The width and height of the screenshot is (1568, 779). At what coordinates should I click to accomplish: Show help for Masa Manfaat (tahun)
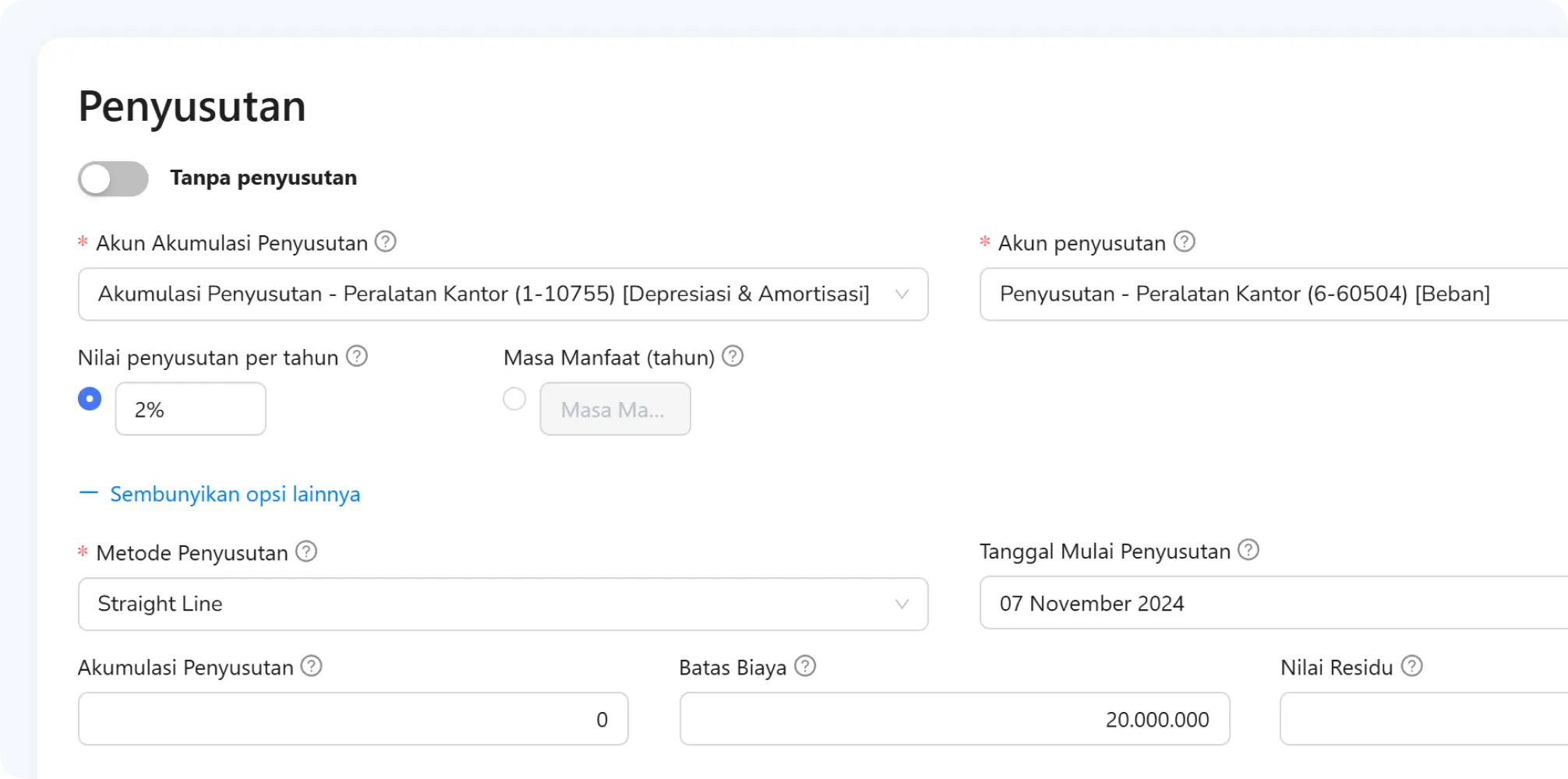click(733, 356)
